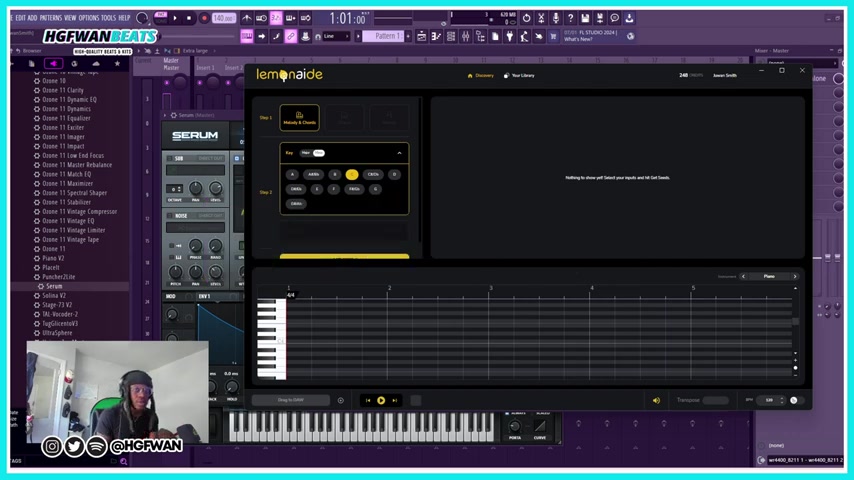Open the FL Studio mixer icon
This screenshot has width=854, height=480.
point(466,37)
